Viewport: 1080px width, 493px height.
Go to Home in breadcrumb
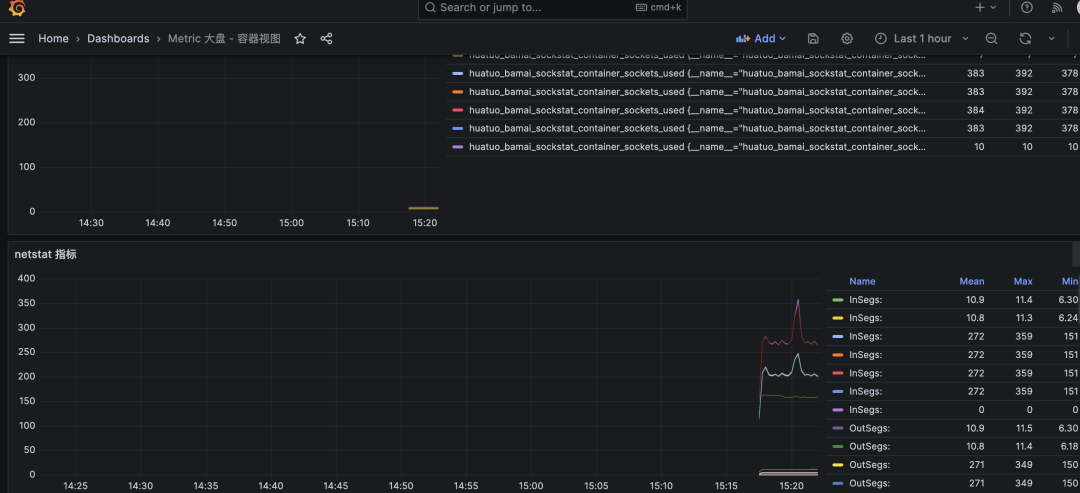[x=53, y=38]
